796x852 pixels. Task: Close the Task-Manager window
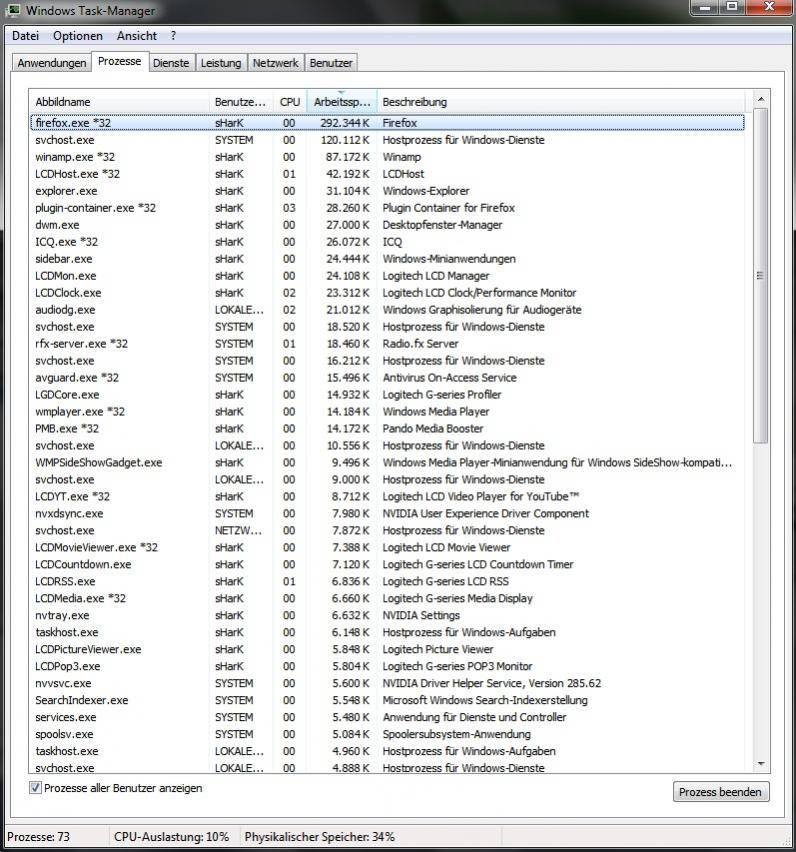point(769,7)
